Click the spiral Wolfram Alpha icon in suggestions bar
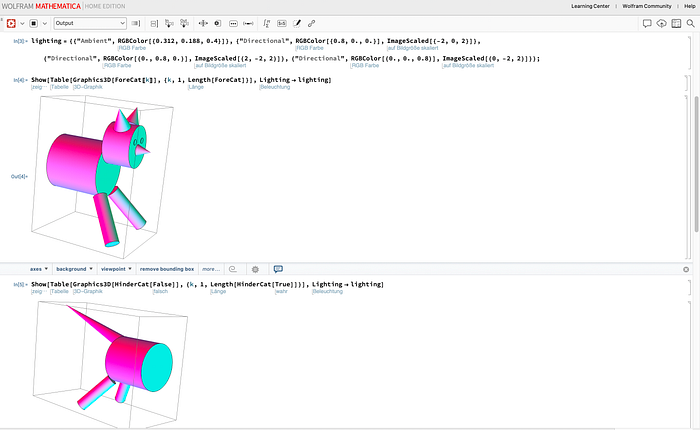The width and height of the screenshot is (700, 430). [x=233, y=269]
